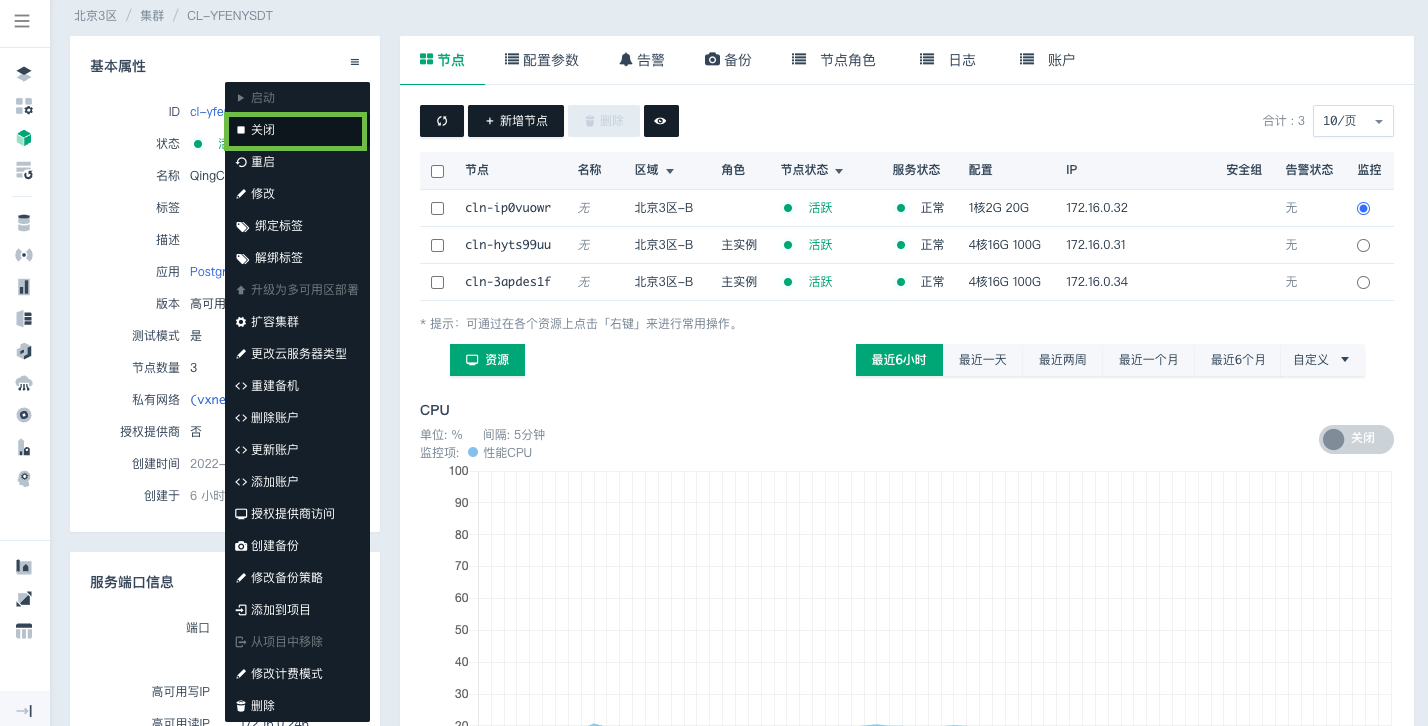
Task: Check the select-all checkbox in the table header
Action: [x=437, y=171]
